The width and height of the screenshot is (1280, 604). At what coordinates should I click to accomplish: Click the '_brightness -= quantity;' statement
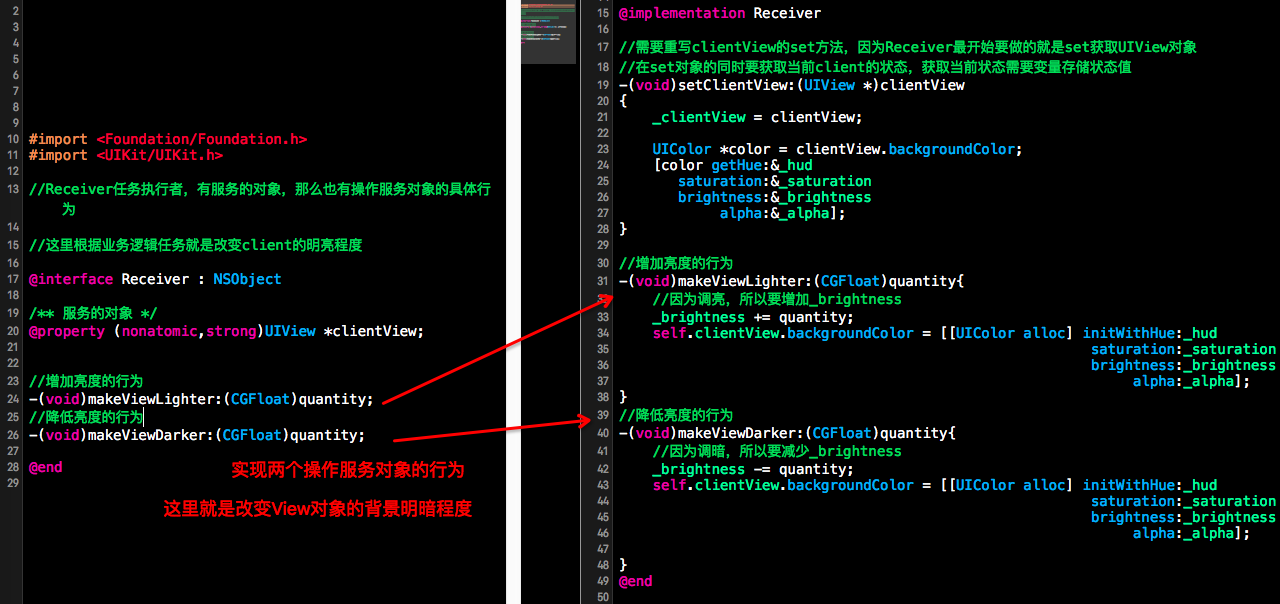(753, 469)
